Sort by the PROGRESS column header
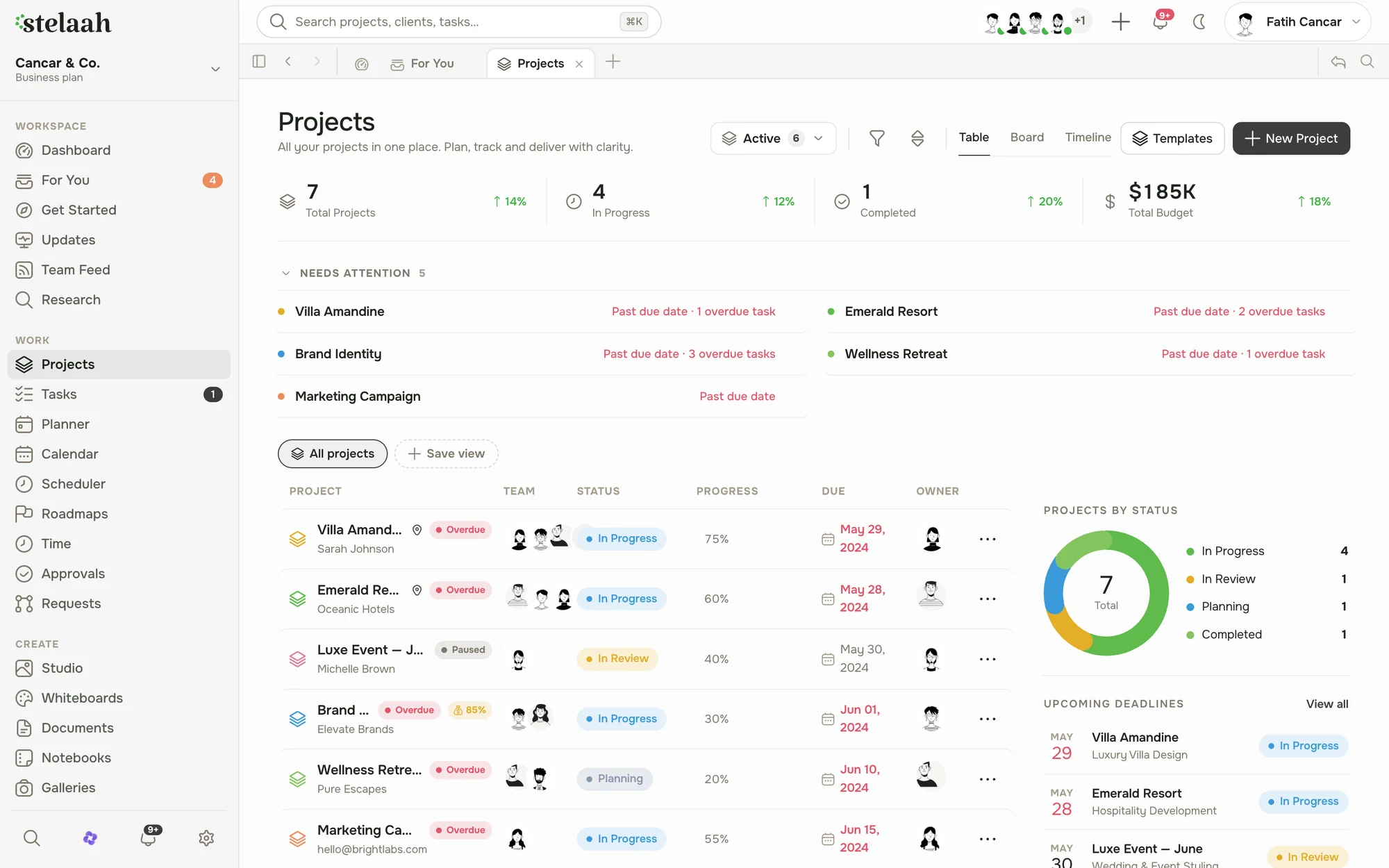This screenshot has height=868, width=1389. 727,491
